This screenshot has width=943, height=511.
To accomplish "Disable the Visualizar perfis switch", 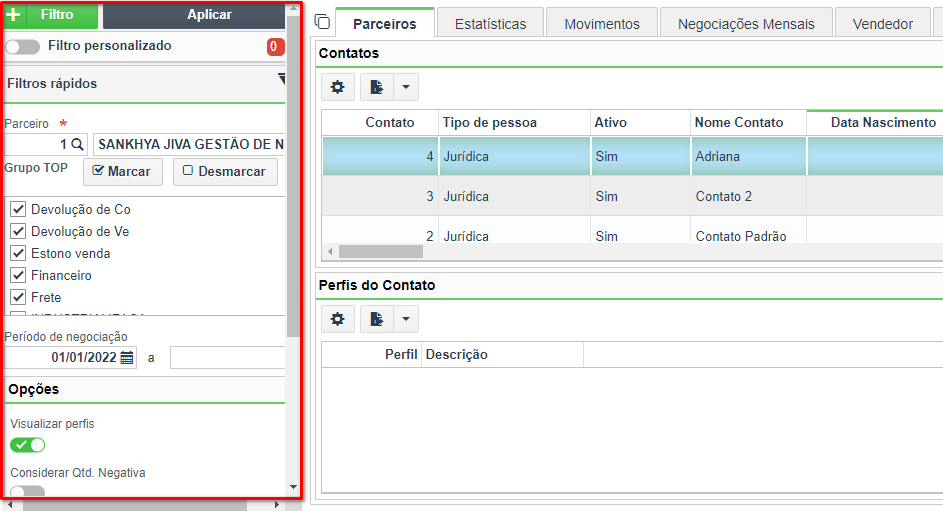I will (28, 445).
